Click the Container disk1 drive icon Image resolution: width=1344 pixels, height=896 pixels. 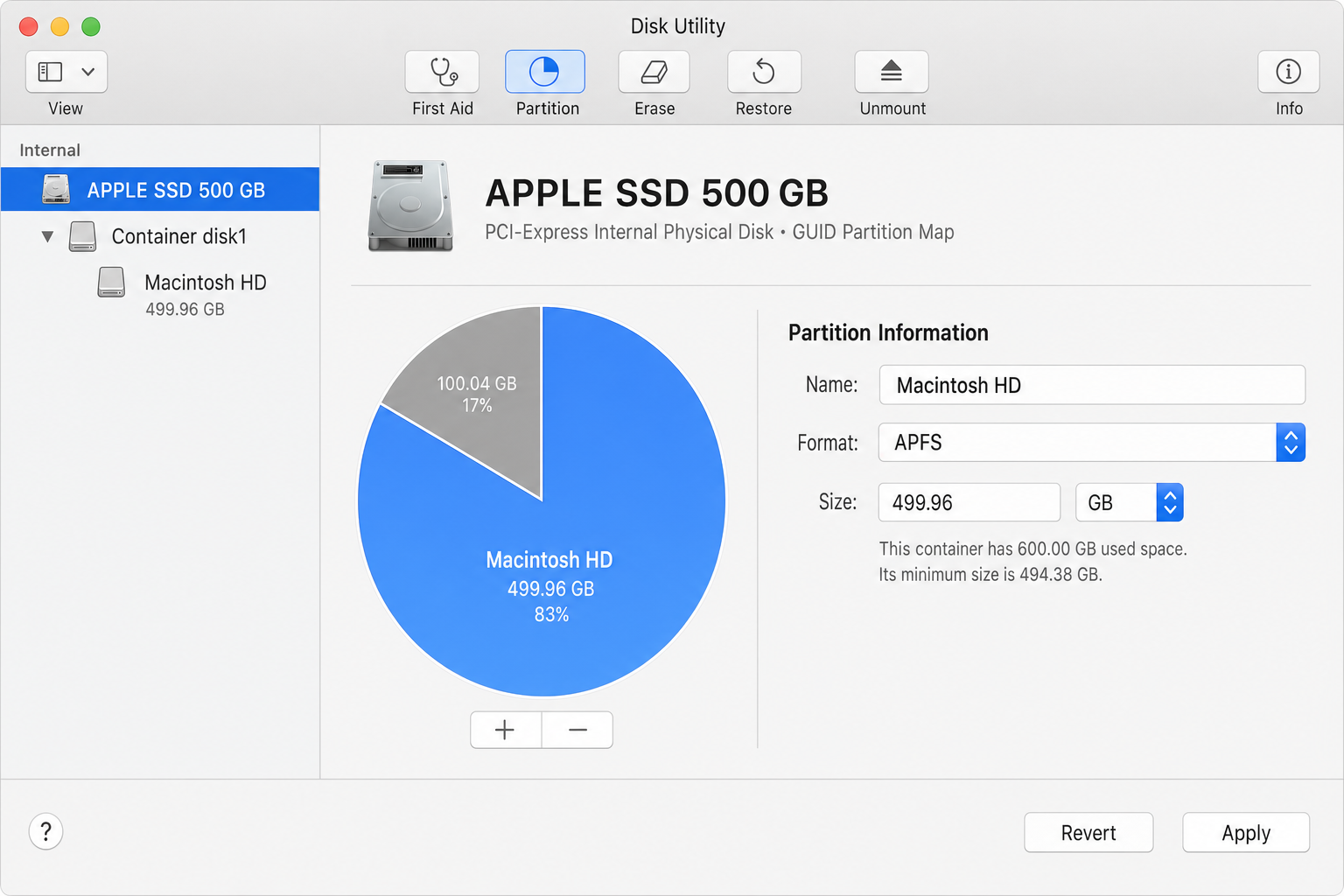click(x=82, y=236)
